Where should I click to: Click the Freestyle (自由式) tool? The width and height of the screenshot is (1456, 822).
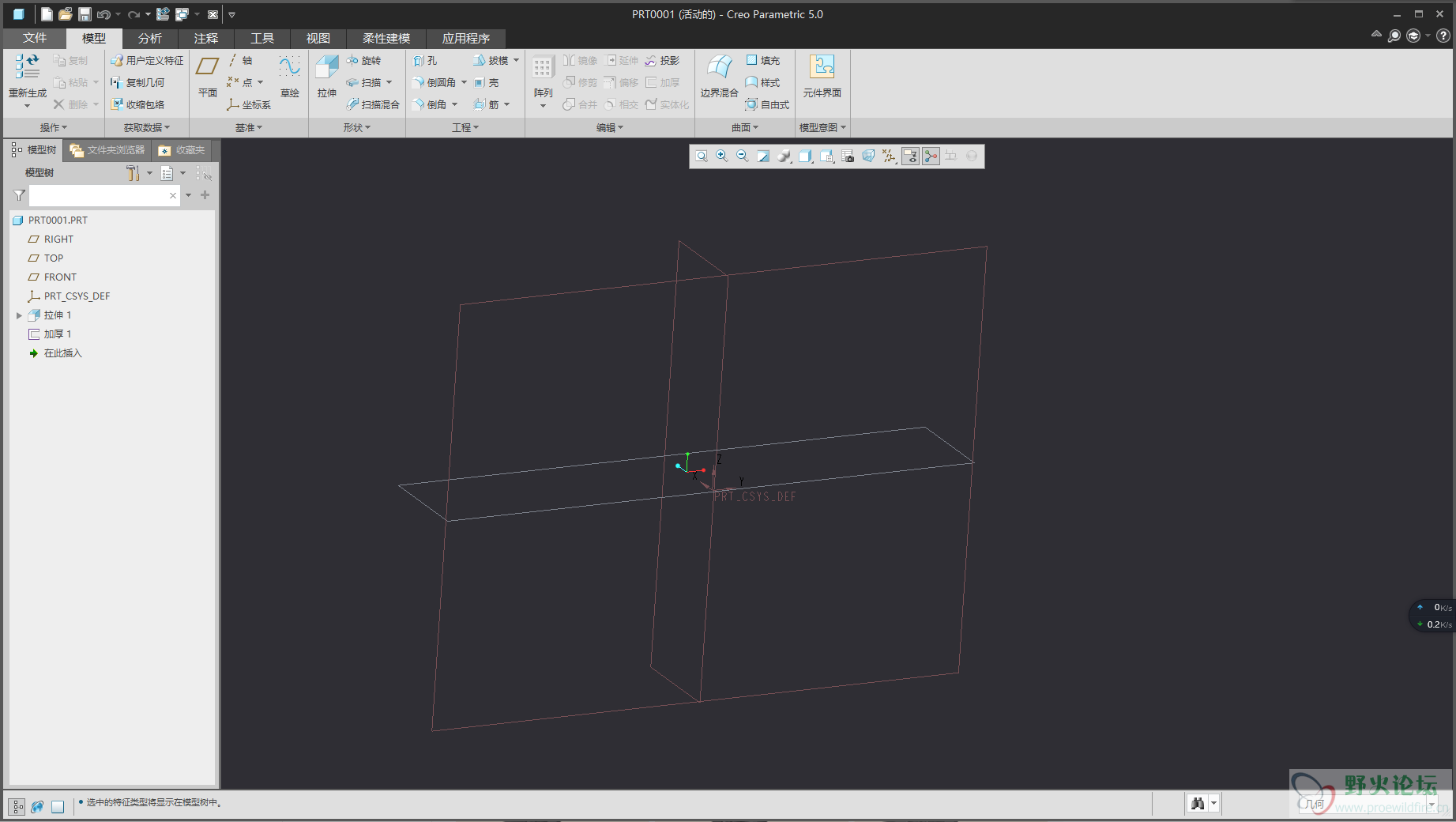(767, 104)
